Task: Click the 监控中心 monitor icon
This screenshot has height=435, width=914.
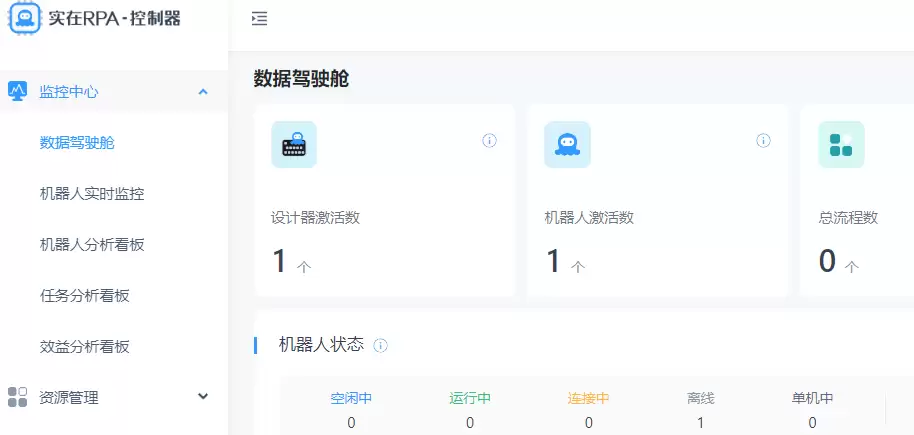Action: (18, 91)
